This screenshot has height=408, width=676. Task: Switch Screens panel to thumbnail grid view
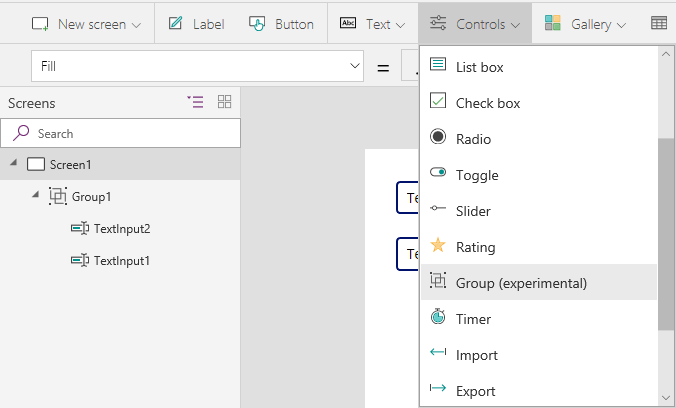(224, 102)
